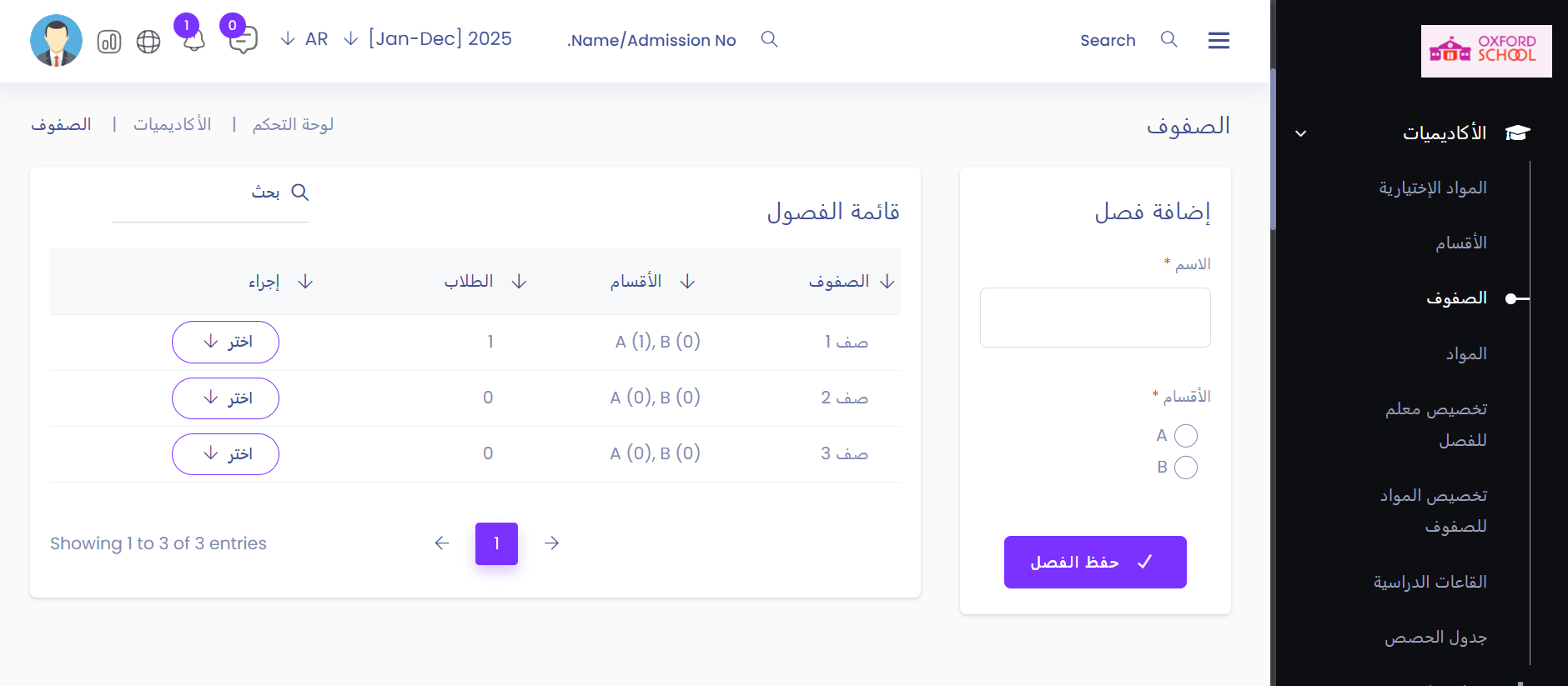Open الأقسام in the sidebar menu

pos(1460,243)
